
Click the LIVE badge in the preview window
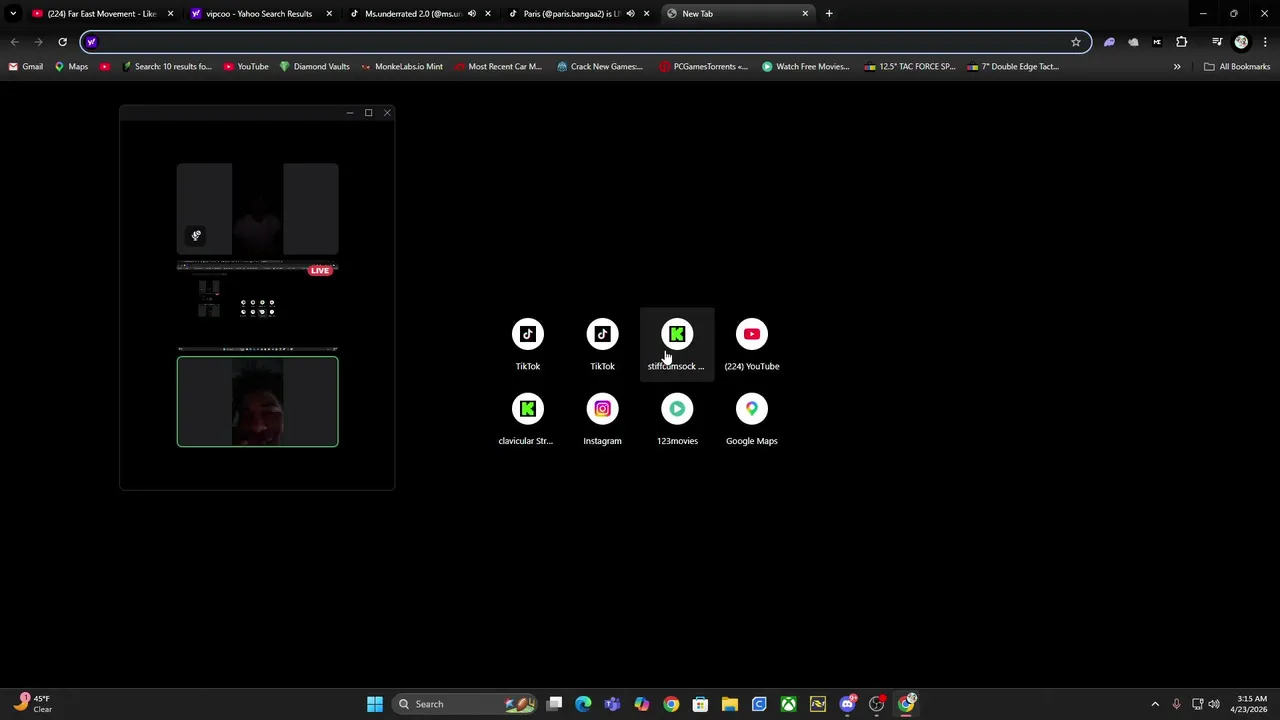(320, 270)
